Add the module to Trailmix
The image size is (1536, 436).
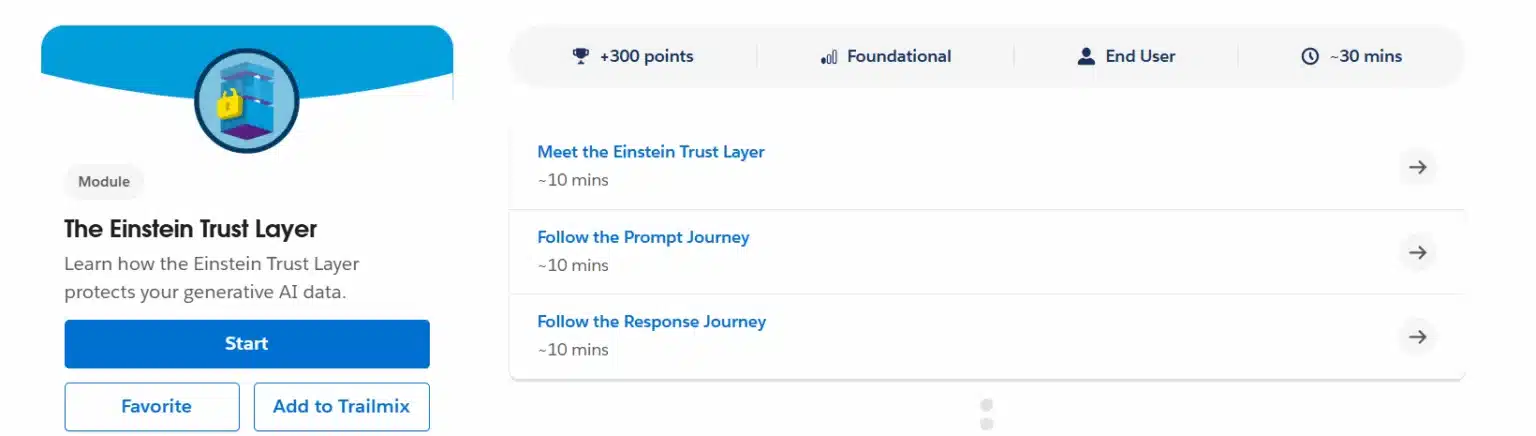(x=342, y=406)
